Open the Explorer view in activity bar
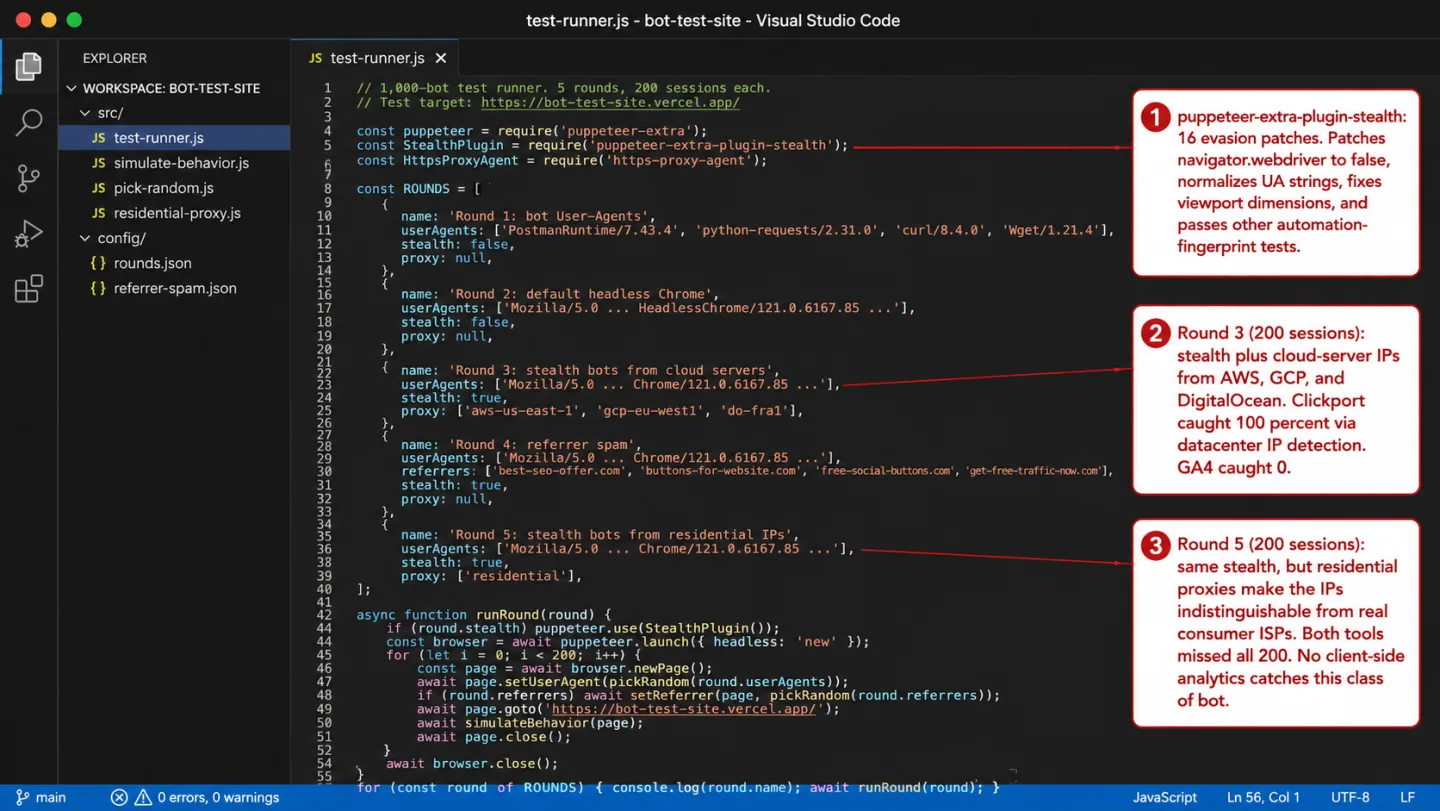This screenshot has width=1440, height=811. [28, 66]
